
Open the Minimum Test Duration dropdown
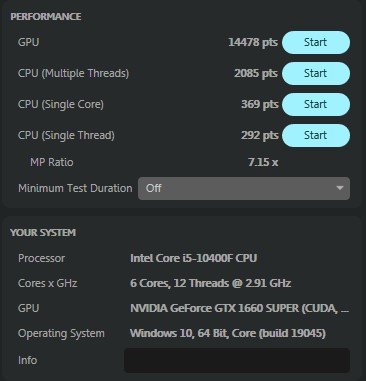coord(244,188)
